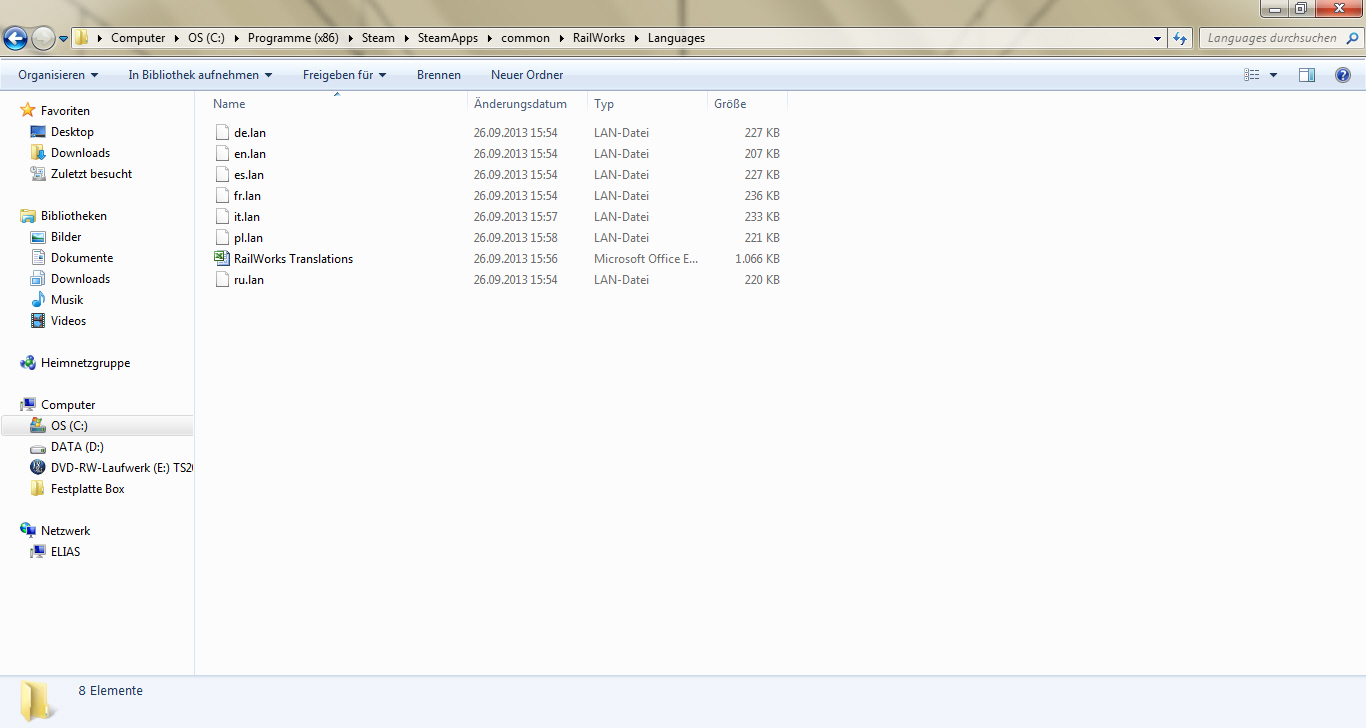Click the folder icon in the address bar
The width and height of the screenshot is (1366, 728).
coord(82,38)
